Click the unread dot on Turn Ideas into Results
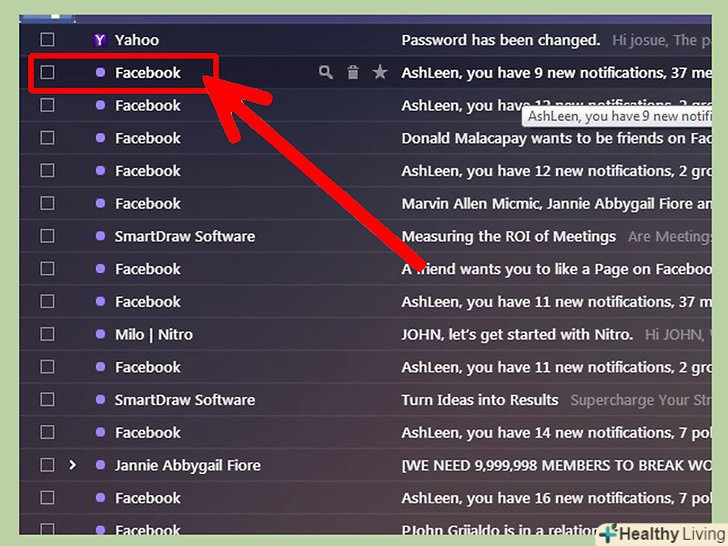This screenshot has height=546, width=728. pos(100,399)
